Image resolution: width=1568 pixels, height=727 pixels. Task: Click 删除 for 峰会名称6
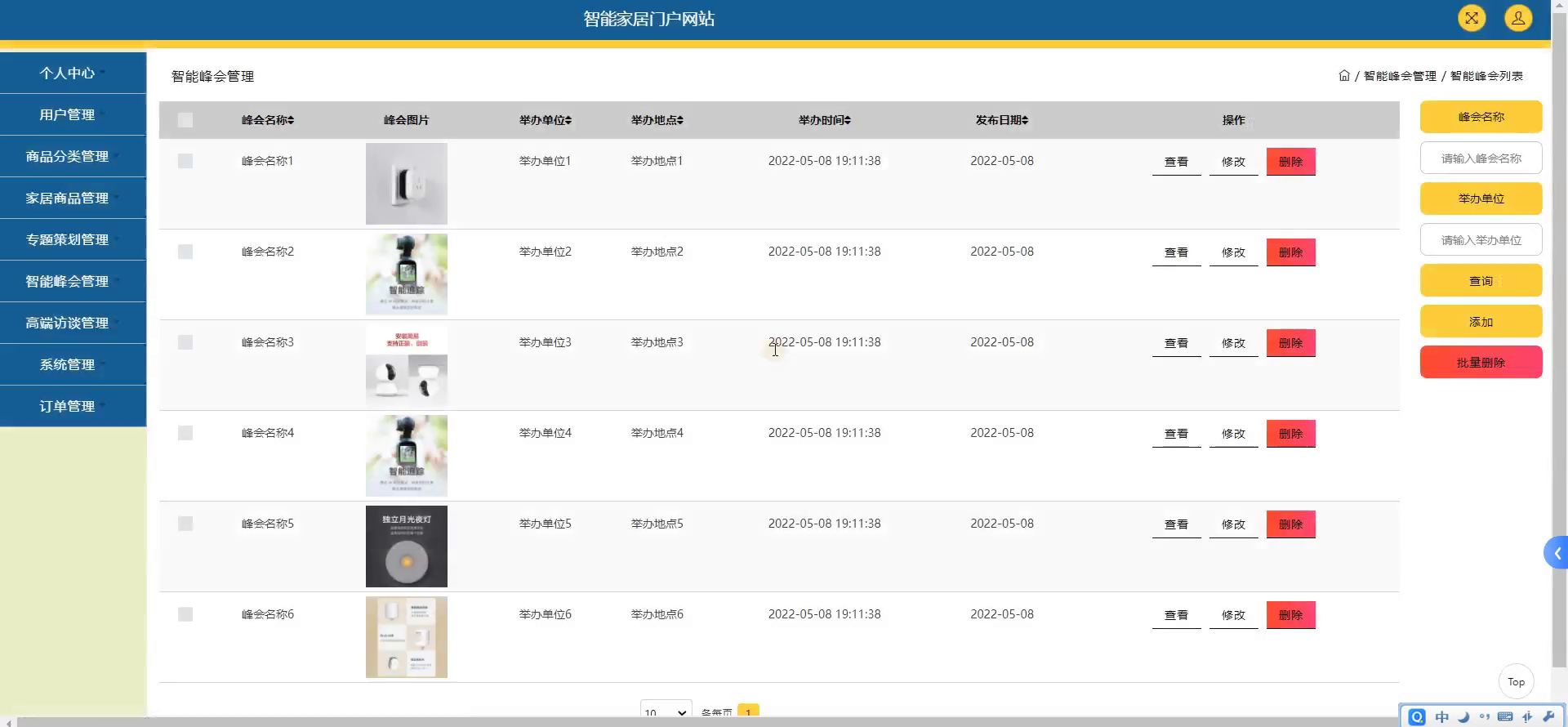coord(1290,615)
